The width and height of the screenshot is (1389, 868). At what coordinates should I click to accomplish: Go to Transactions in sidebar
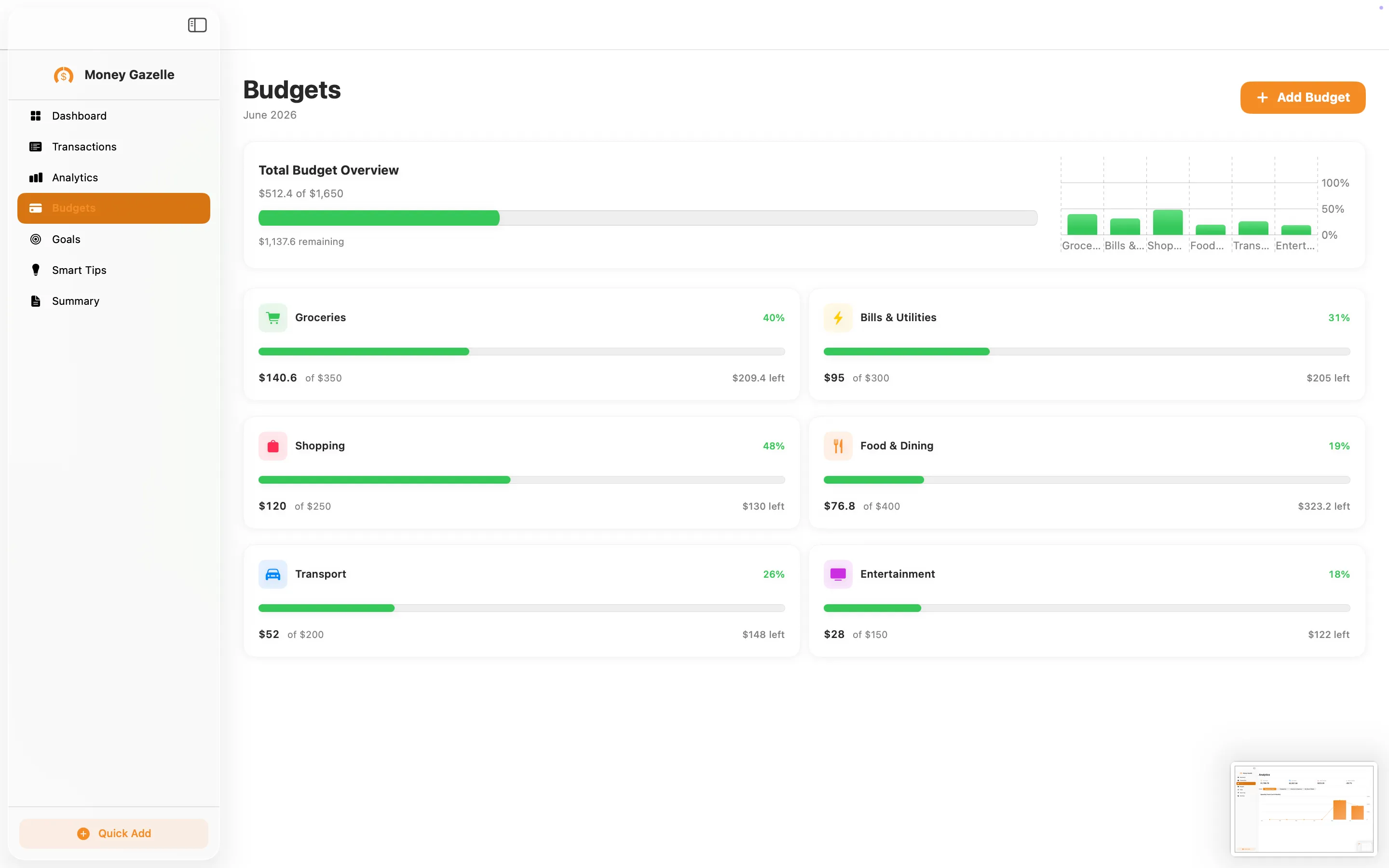click(x=114, y=147)
